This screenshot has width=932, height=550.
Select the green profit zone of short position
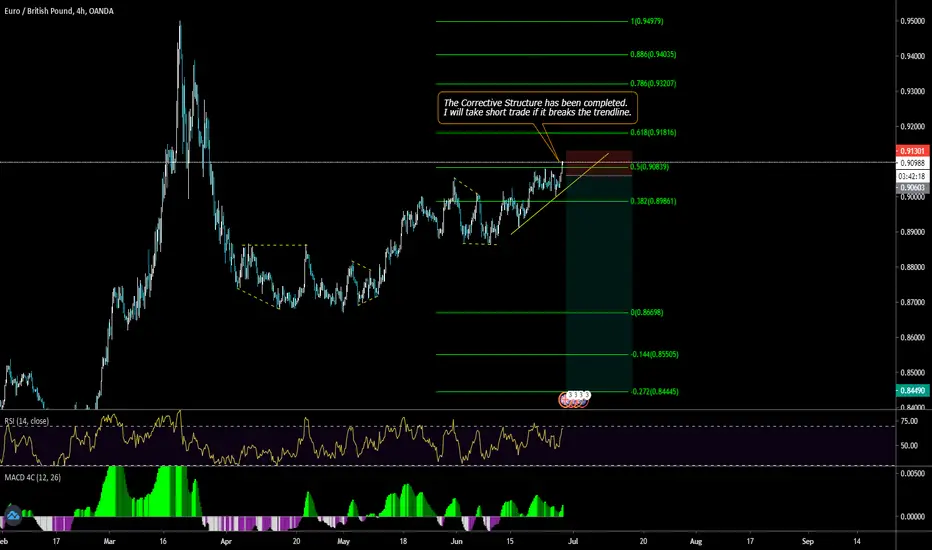pos(599,283)
